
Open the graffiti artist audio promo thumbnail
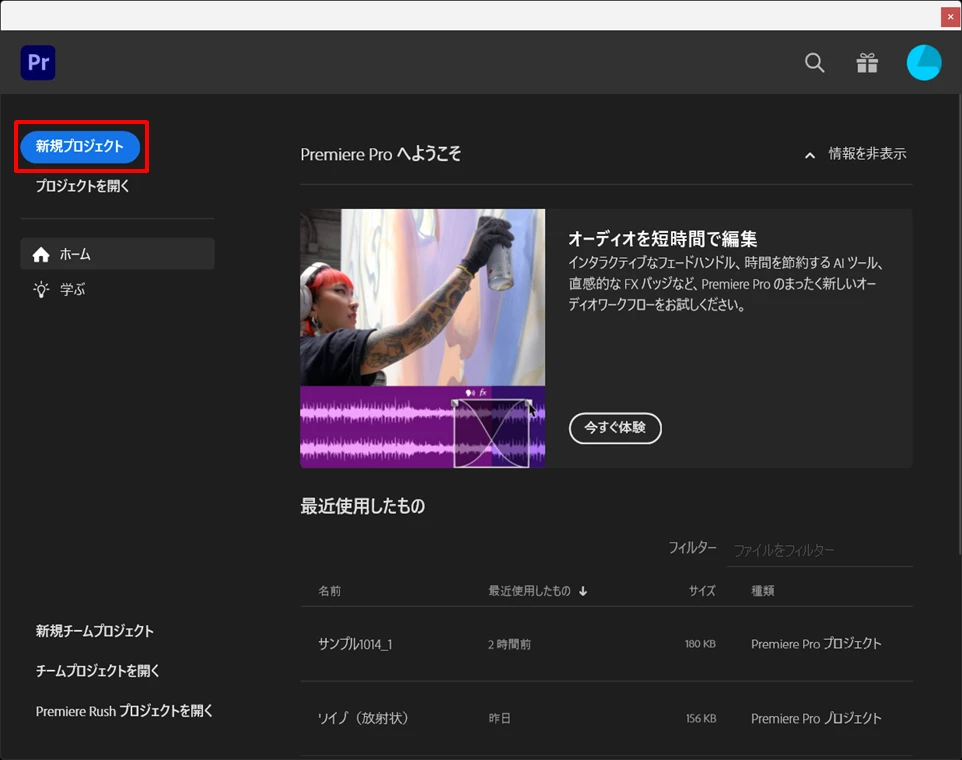pos(422,339)
